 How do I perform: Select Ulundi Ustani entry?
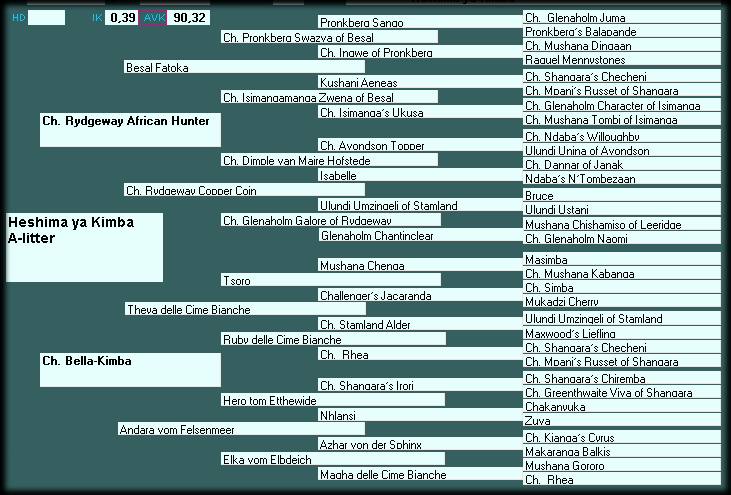pyautogui.click(x=622, y=209)
